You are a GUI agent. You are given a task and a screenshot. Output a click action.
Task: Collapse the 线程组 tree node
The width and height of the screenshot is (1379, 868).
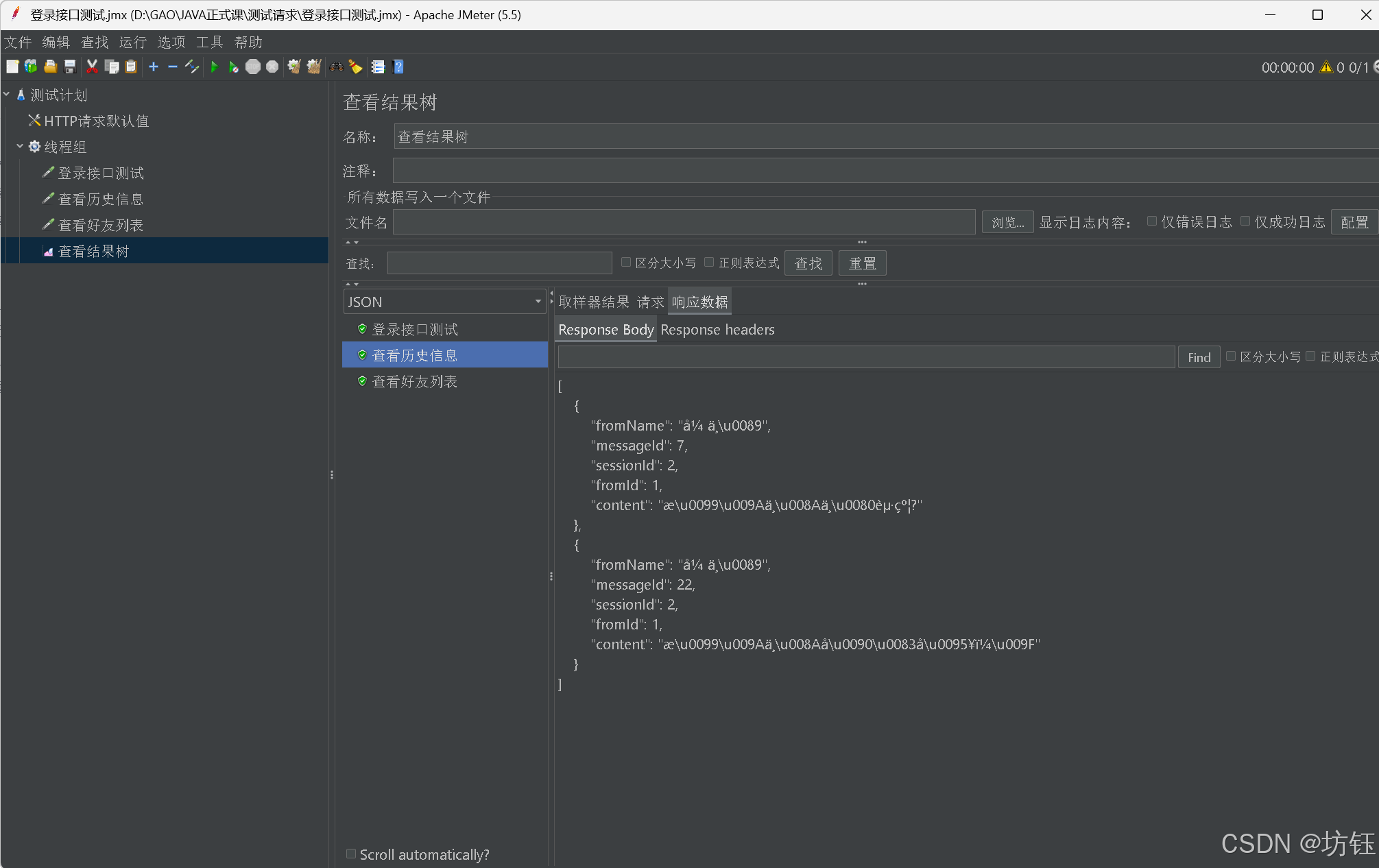pos(20,146)
